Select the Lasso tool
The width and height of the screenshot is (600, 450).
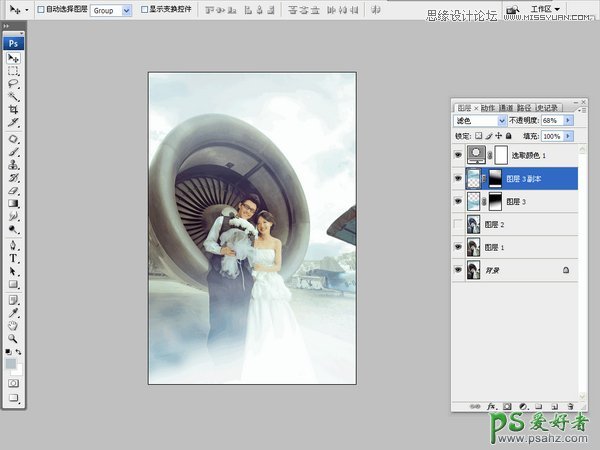point(14,84)
